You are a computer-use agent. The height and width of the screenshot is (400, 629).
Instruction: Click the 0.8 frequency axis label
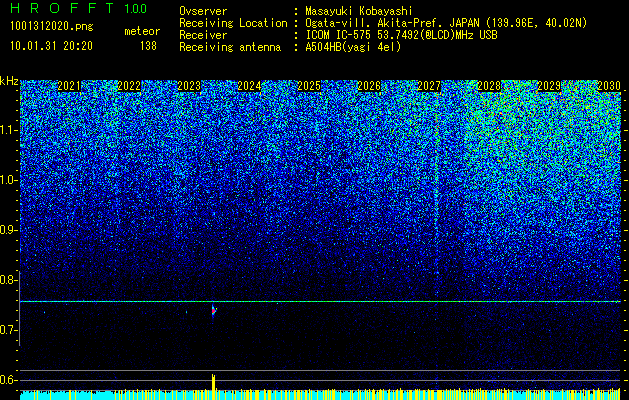(x=8, y=280)
